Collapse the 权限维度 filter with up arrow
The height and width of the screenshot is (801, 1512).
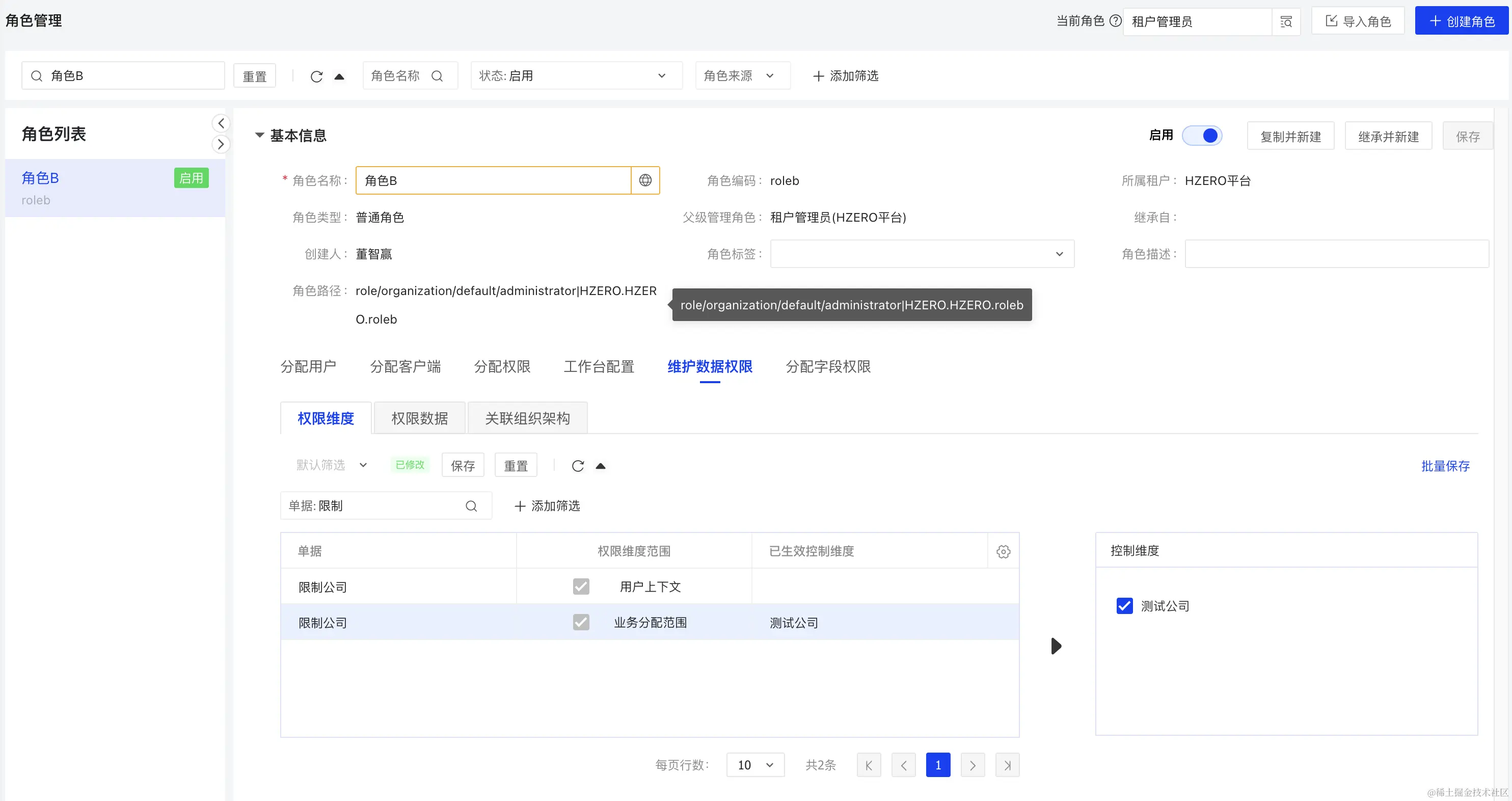coord(601,466)
